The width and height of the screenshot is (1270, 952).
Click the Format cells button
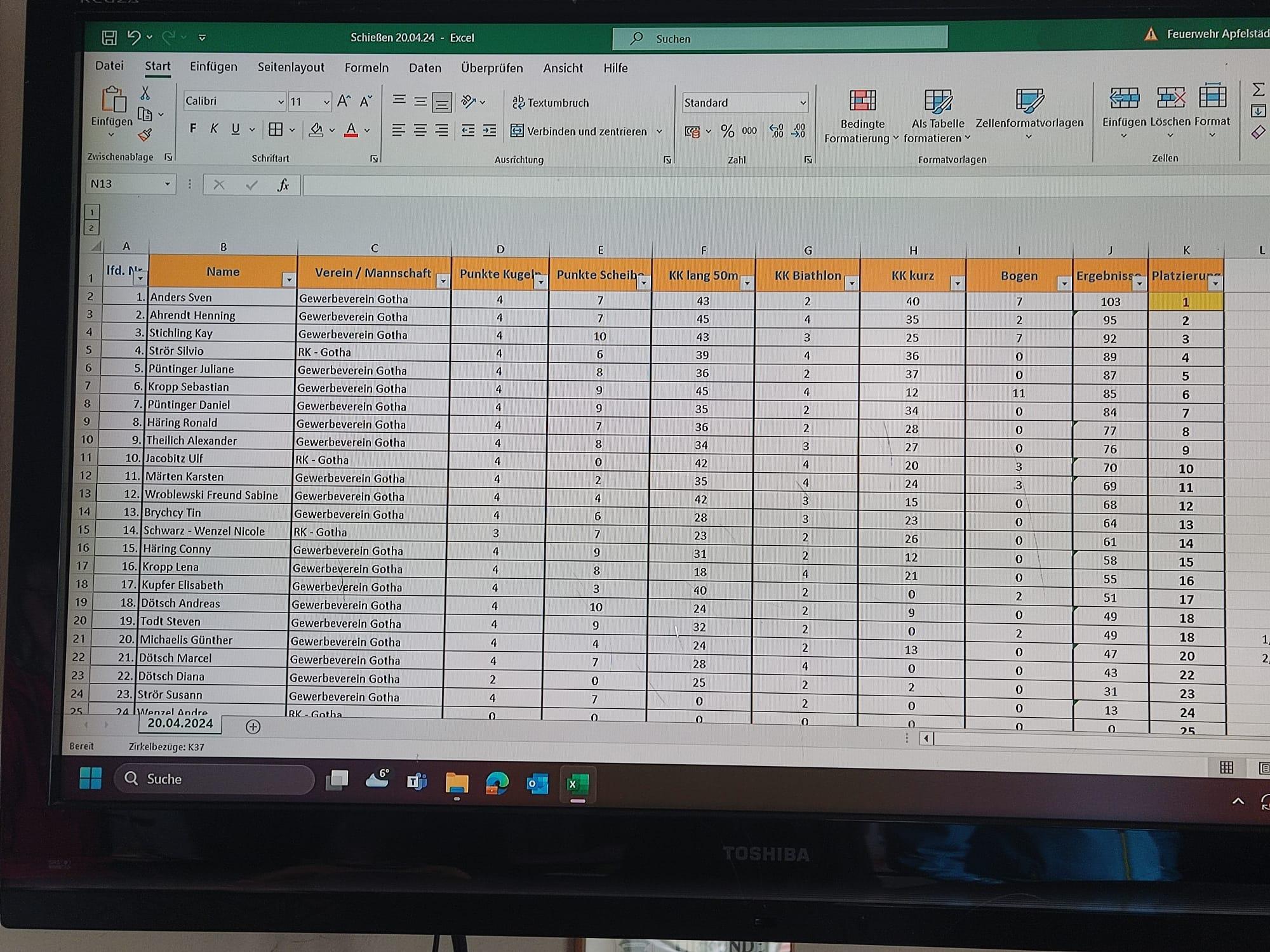(1212, 112)
